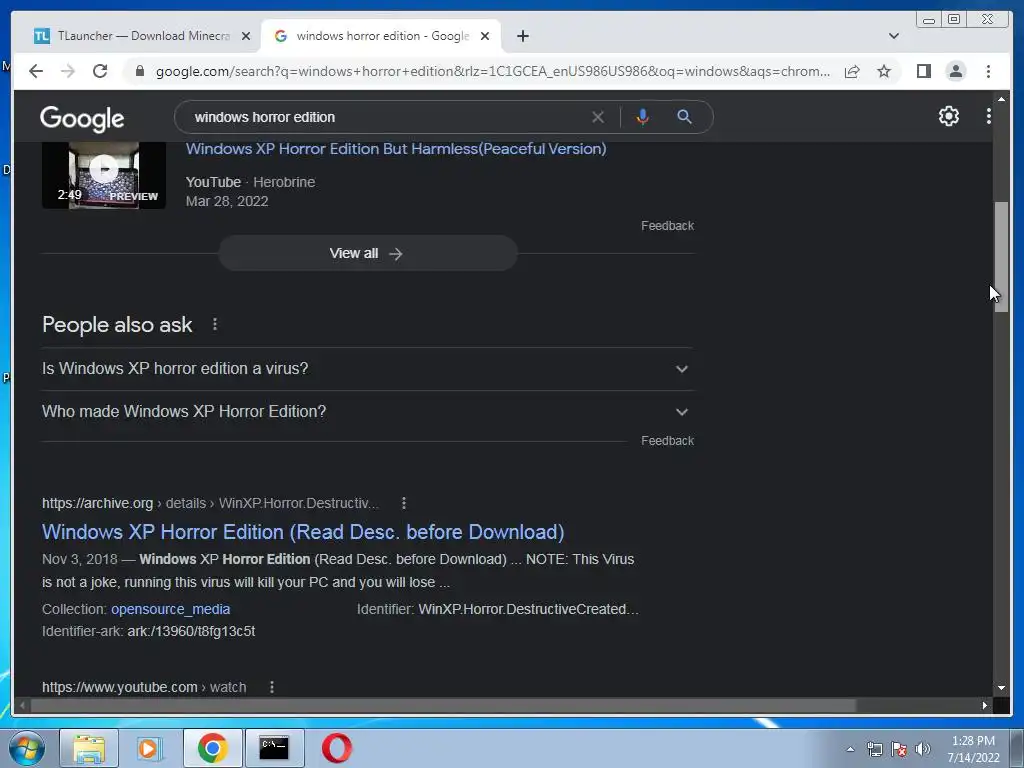Image resolution: width=1024 pixels, height=768 pixels.
Task: Close the TLauncher tab
Action: pos(246,36)
